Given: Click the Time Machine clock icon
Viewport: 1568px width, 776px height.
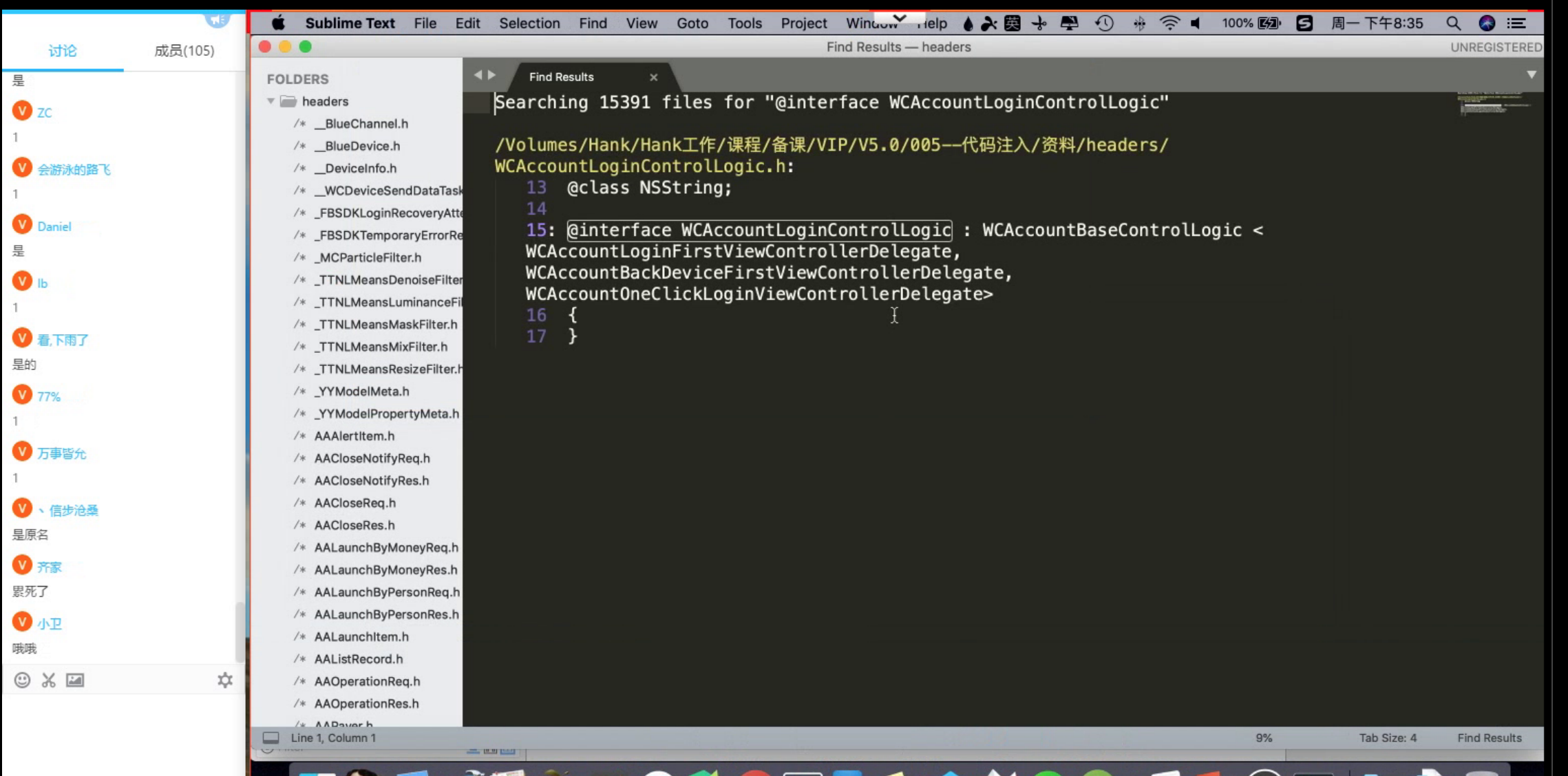Looking at the screenshot, I should [1104, 23].
